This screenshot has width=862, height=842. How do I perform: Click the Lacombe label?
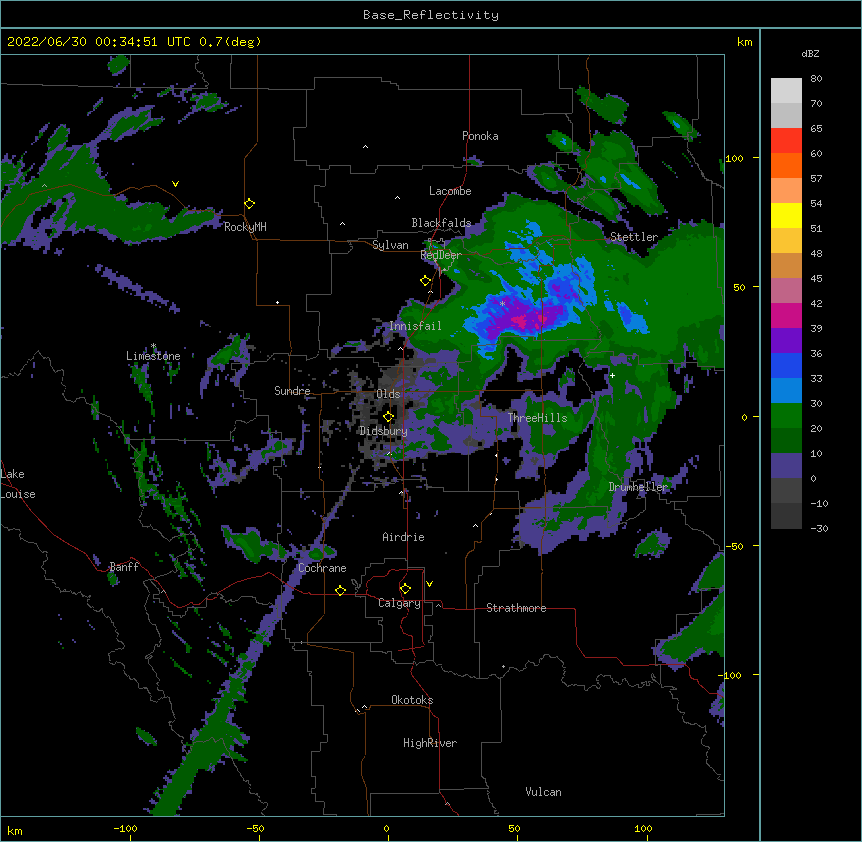(x=450, y=191)
